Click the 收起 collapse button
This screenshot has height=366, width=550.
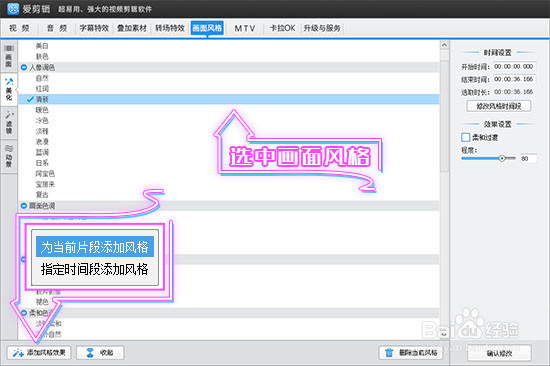[100, 352]
